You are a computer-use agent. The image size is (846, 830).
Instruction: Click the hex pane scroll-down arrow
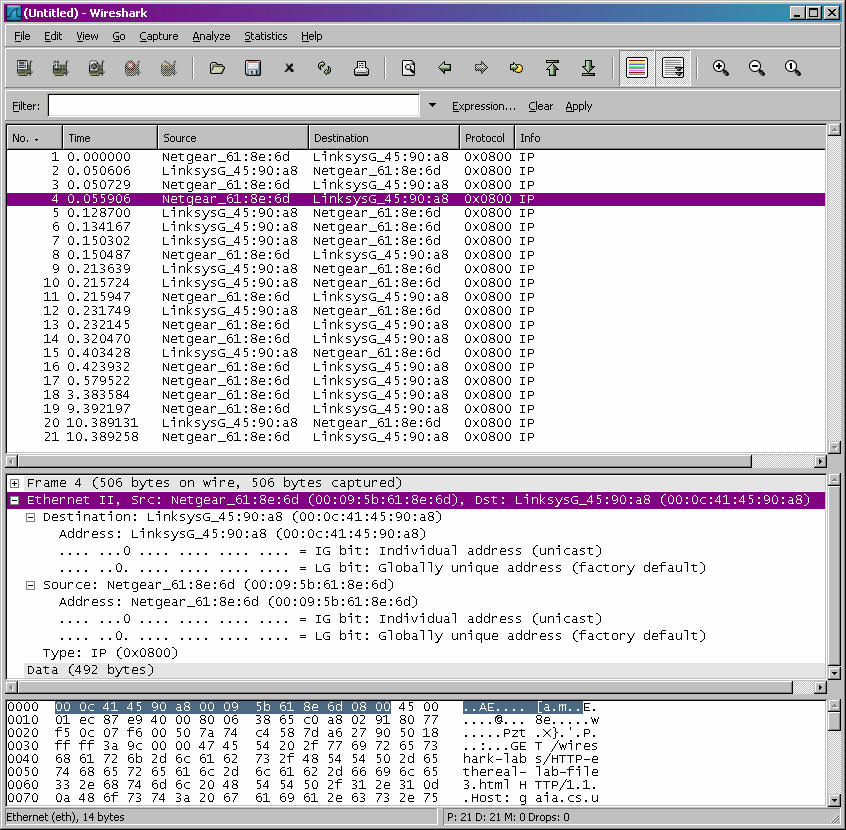[x=834, y=800]
